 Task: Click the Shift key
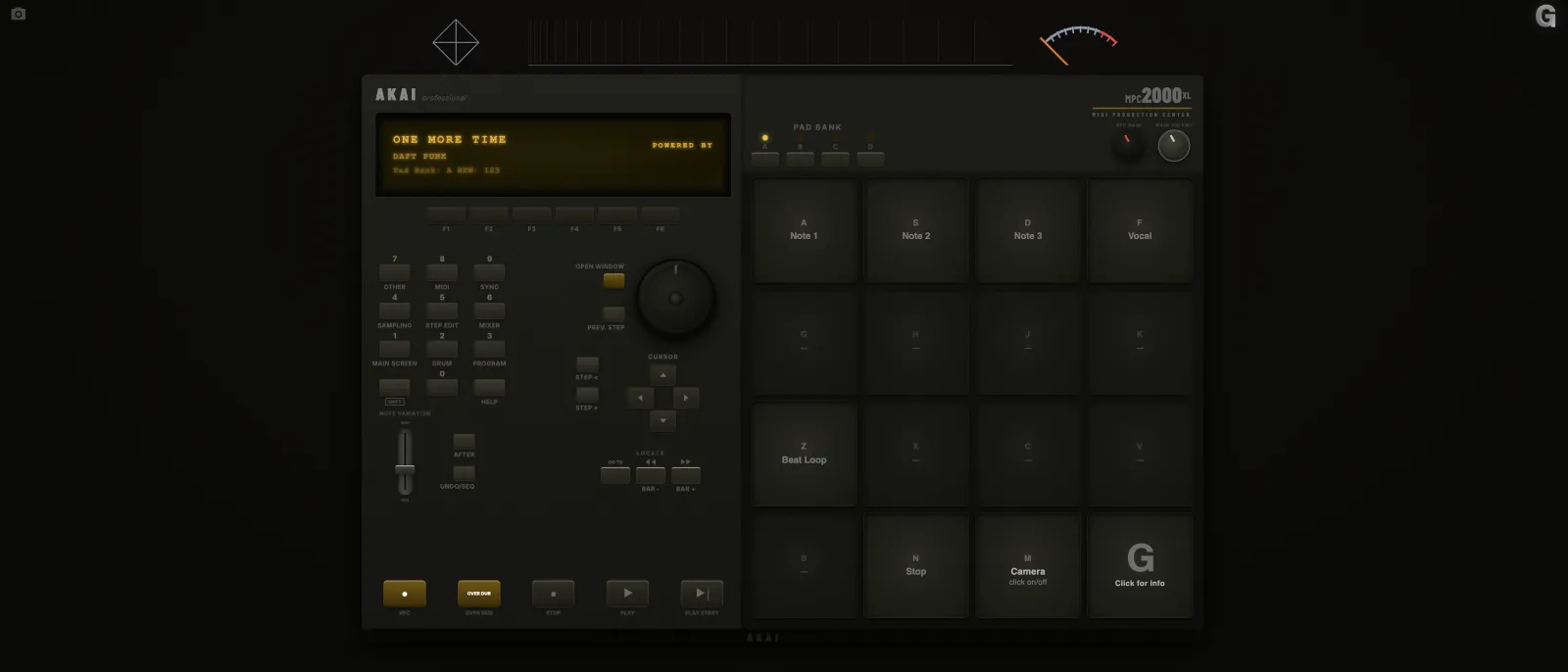(x=395, y=387)
